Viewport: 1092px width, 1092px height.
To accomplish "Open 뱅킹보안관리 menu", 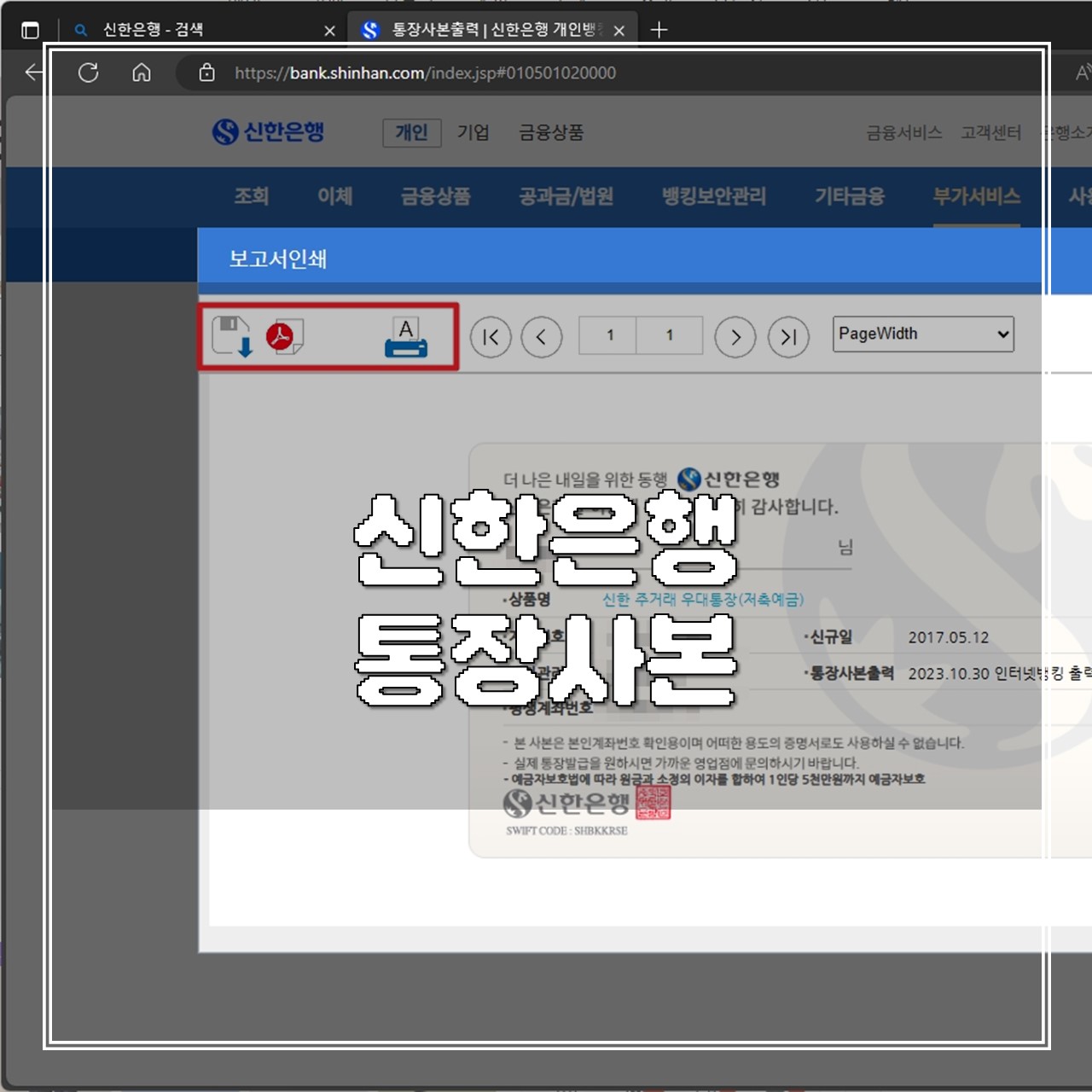I will coord(714,196).
